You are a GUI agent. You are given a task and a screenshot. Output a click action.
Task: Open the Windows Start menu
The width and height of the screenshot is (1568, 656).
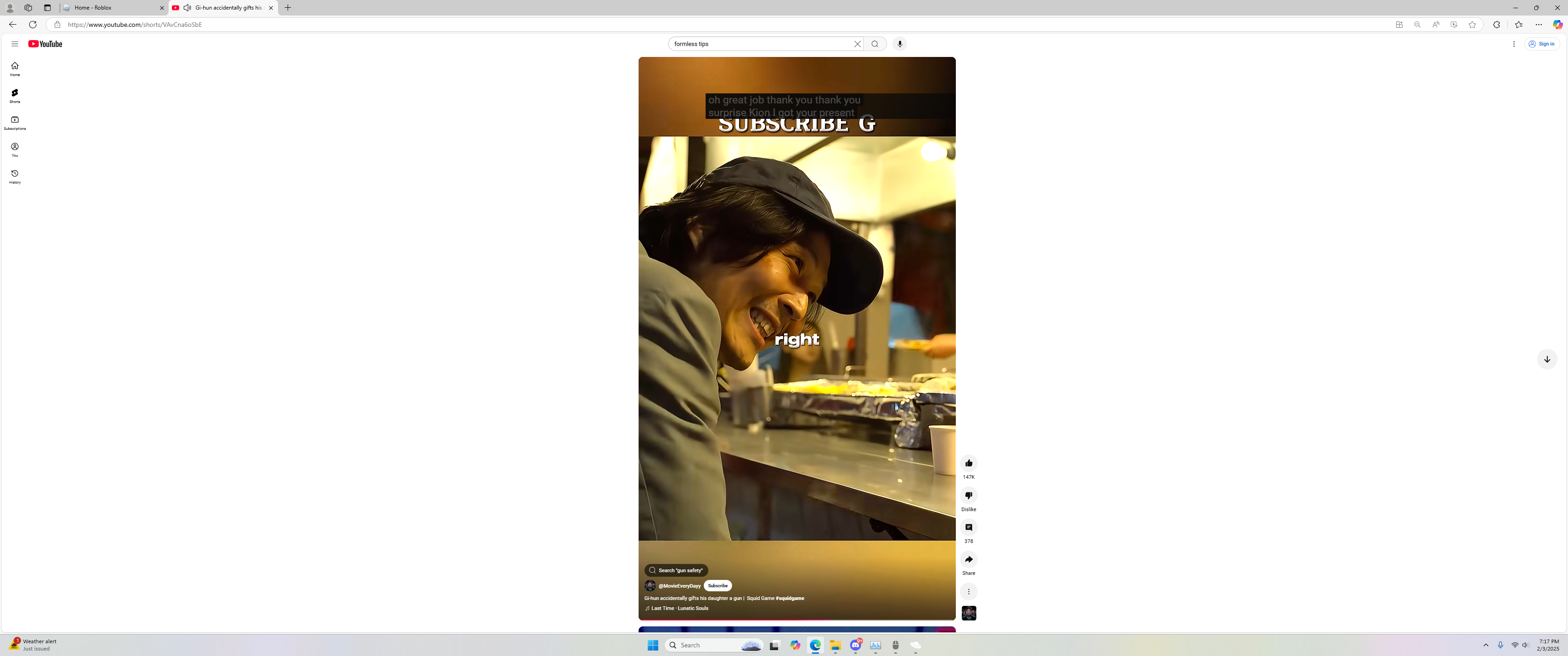(x=653, y=645)
